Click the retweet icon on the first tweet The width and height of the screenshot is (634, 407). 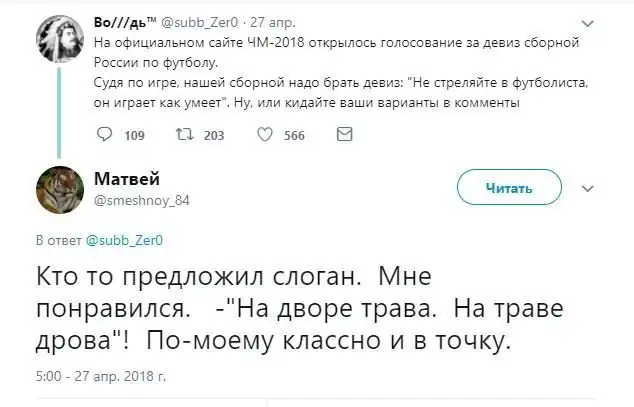pos(184,135)
